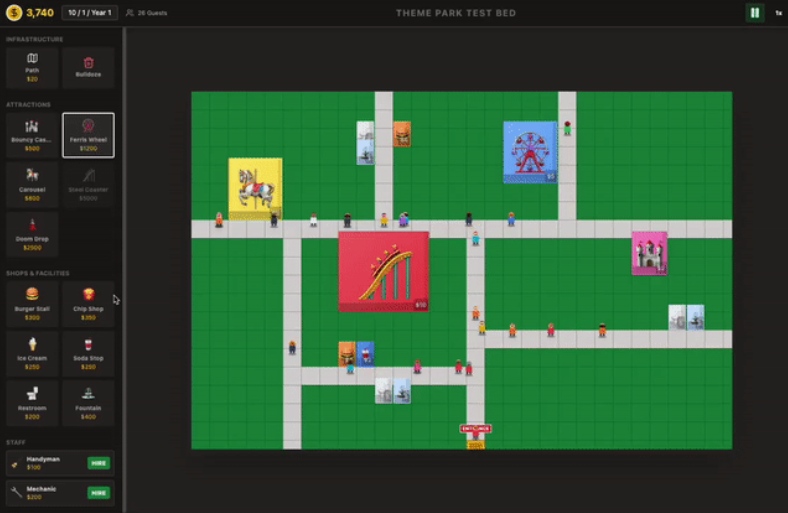The height and width of the screenshot is (513, 788).
Task: Choose the Ice Cream stall
Action: click(x=32, y=353)
